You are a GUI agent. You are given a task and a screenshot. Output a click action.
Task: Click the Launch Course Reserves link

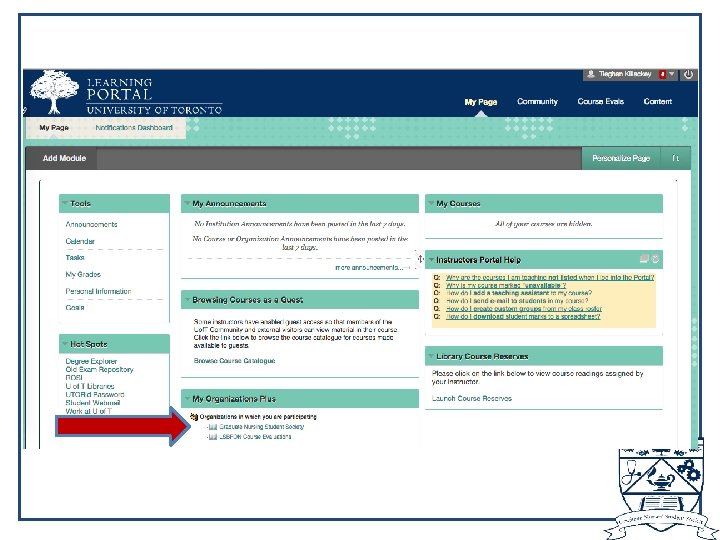coord(472,399)
